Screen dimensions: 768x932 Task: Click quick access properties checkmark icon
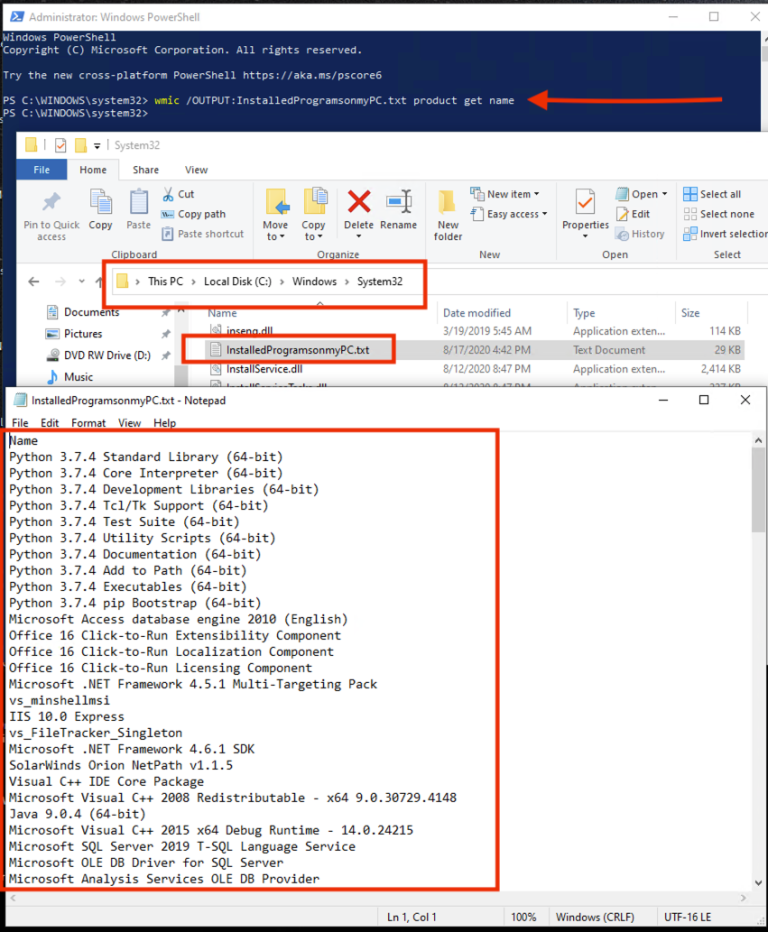[61, 145]
